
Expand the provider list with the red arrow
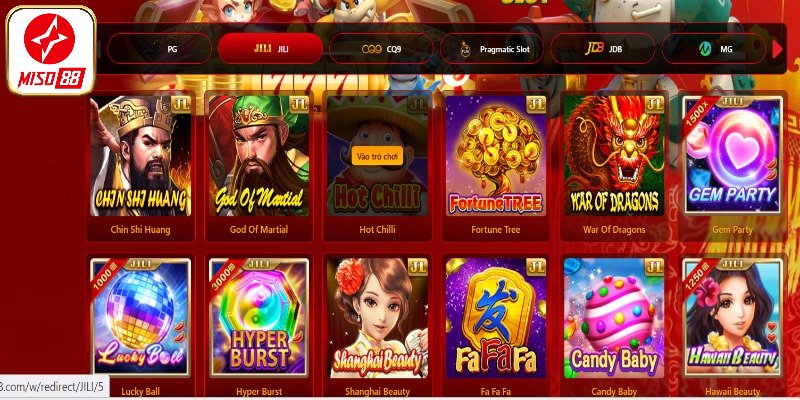click(778, 49)
